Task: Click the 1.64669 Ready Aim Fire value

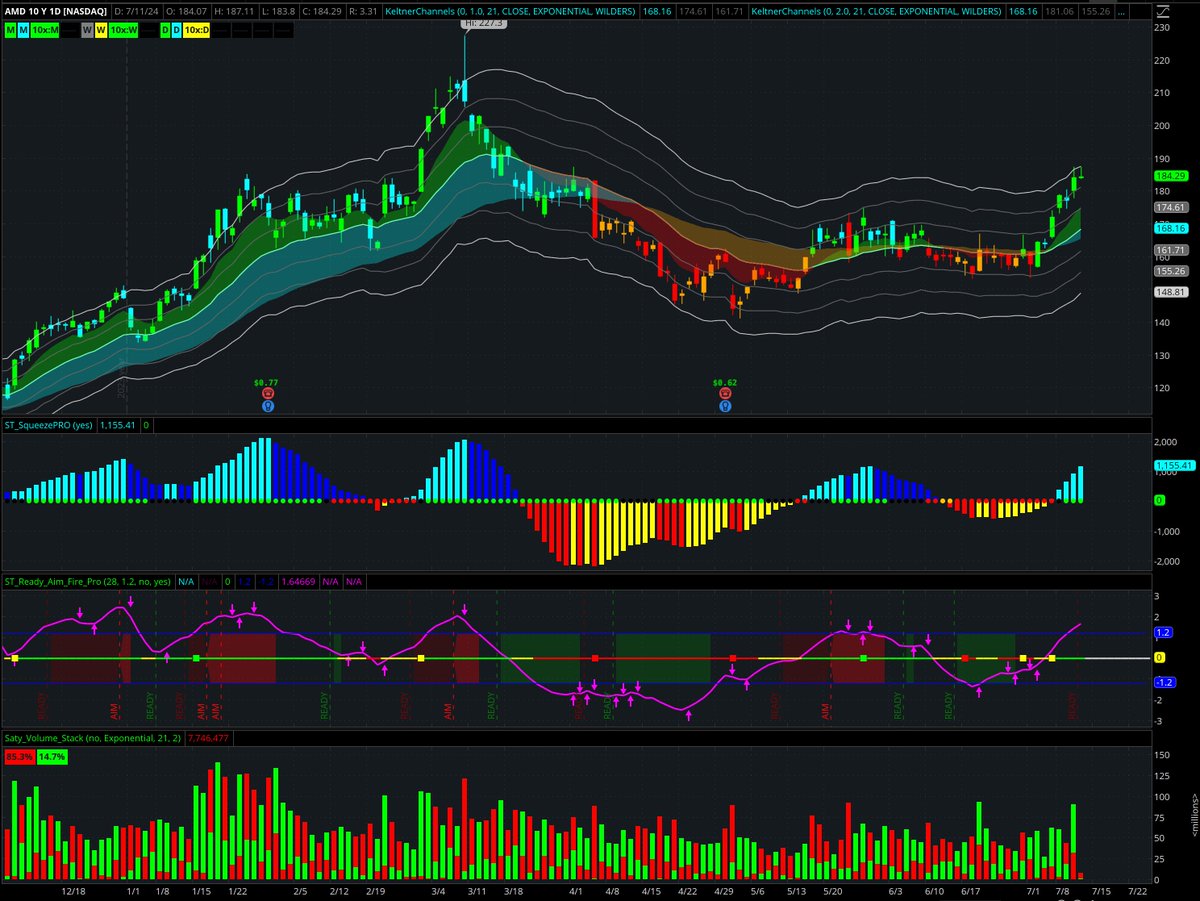Action: coord(299,581)
